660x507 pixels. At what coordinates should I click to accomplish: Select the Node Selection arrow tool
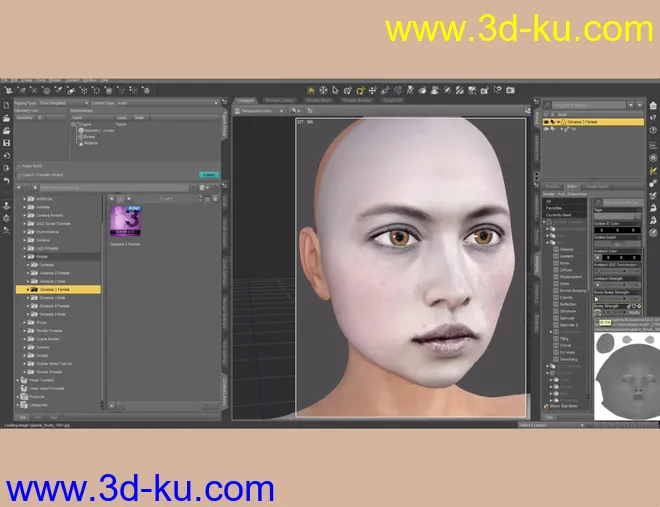[x=335, y=90]
